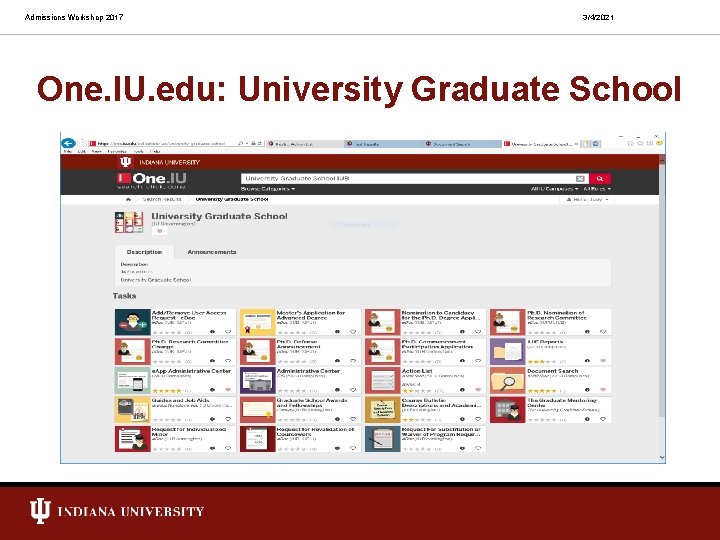720x540 pixels.
Task: Unfavorite Action List via pink heart
Action: coord(478,390)
